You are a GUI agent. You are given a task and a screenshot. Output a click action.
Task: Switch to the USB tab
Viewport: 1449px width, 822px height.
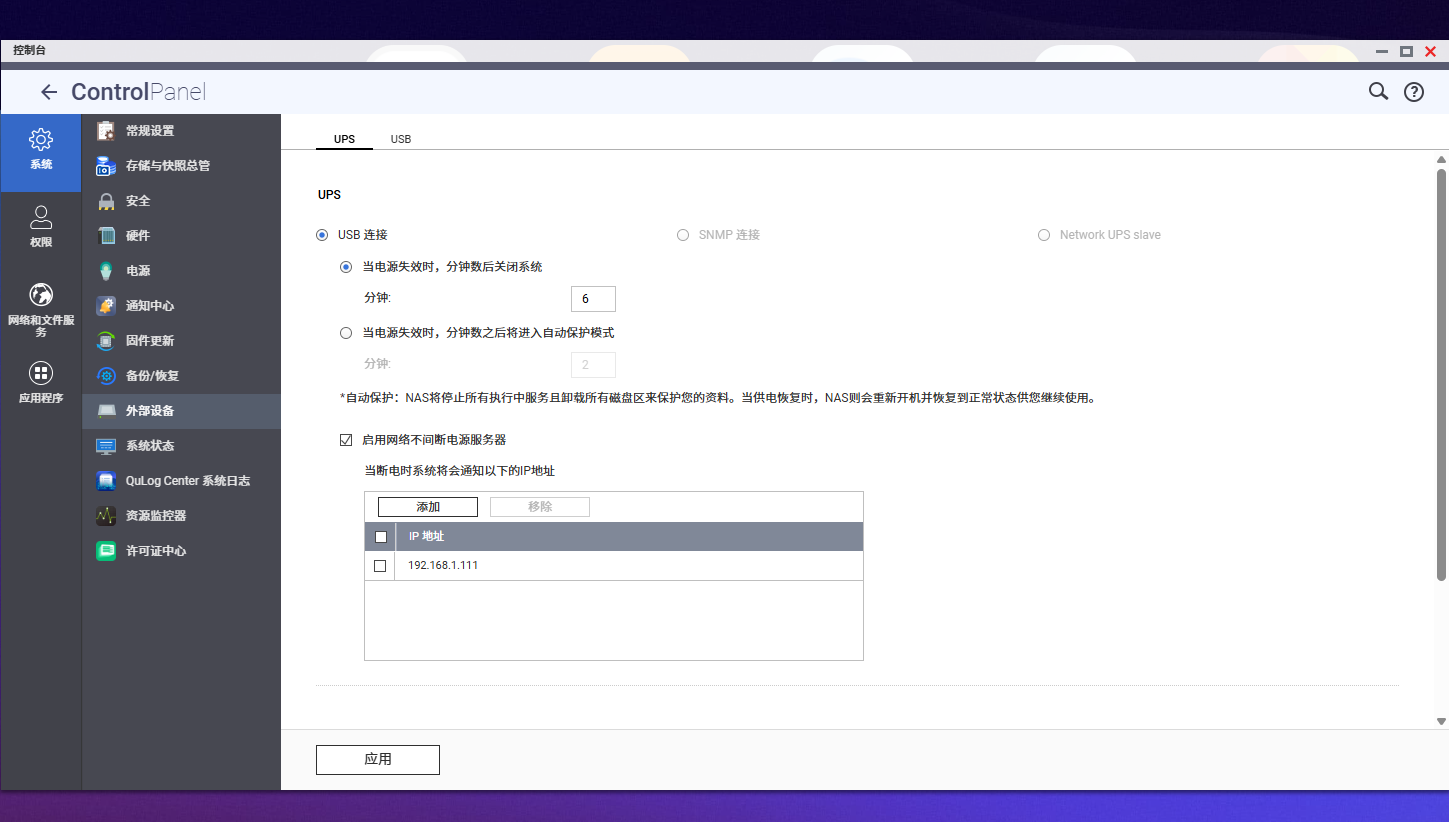point(401,139)
